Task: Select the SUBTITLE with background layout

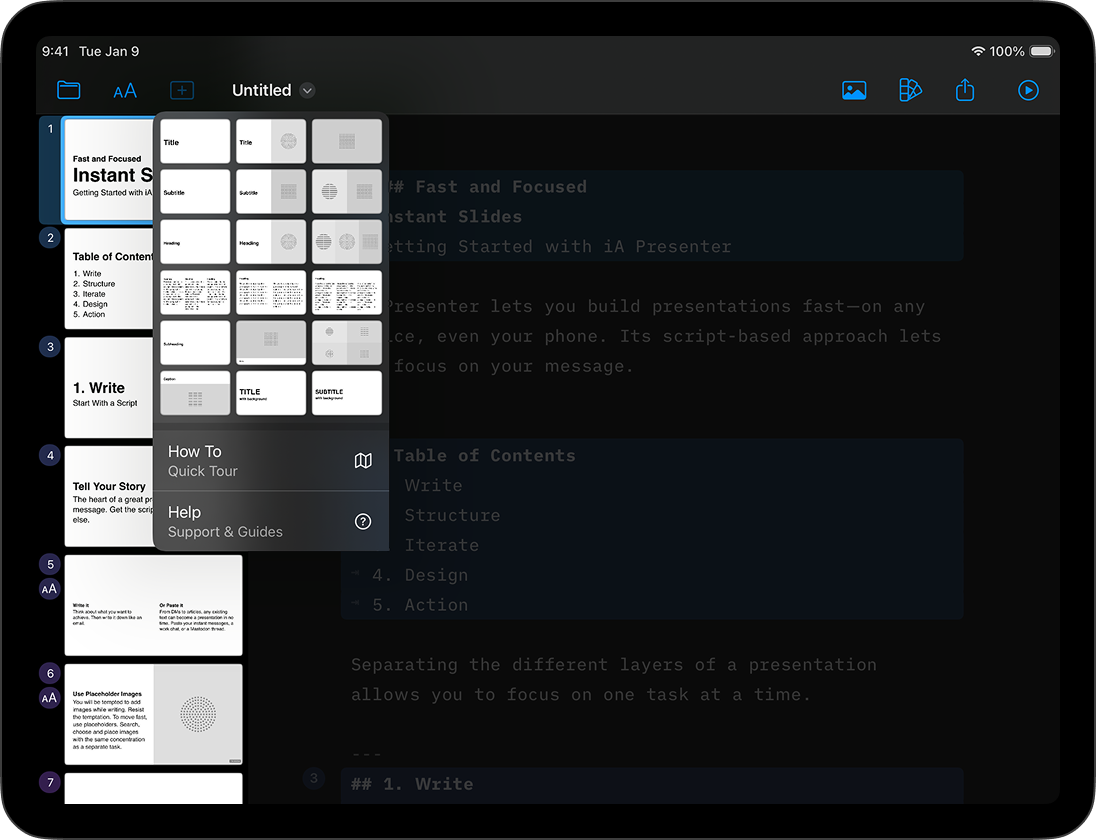Action: [x=347, y=393]
